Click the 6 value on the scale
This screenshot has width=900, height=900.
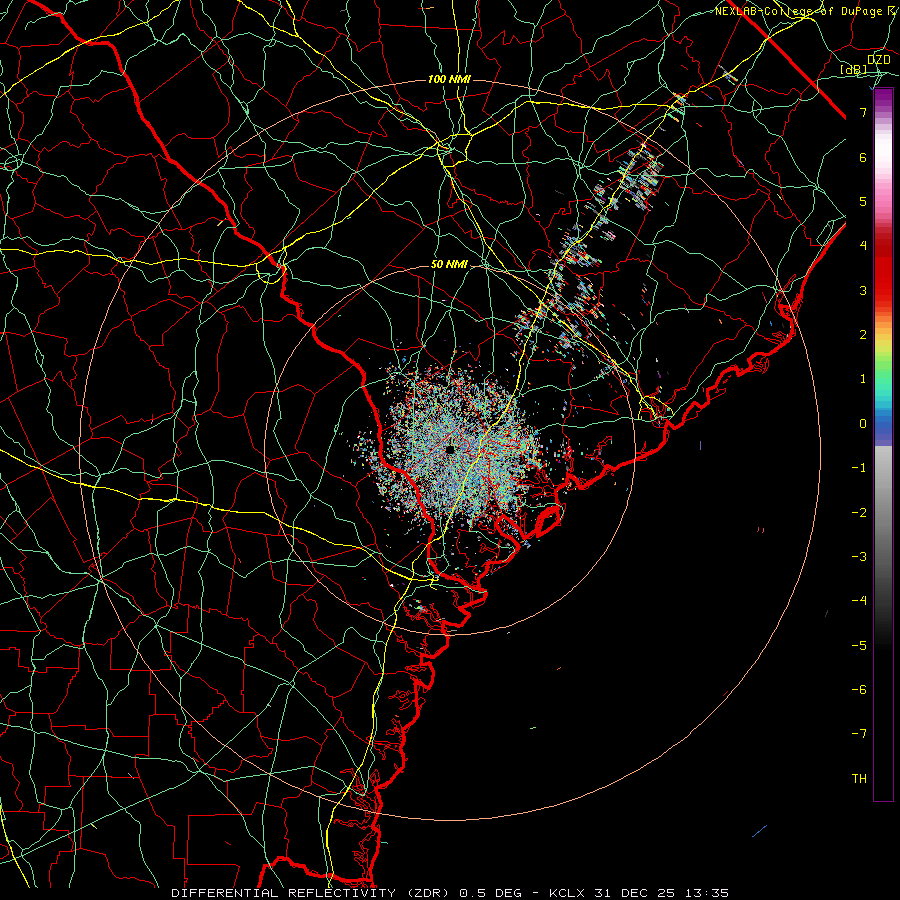coord(863,157)
